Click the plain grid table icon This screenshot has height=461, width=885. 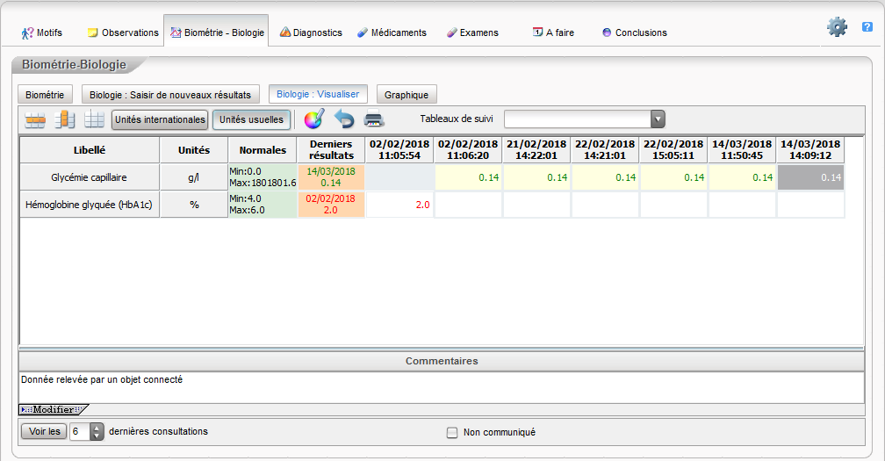[x=94, y=120]
